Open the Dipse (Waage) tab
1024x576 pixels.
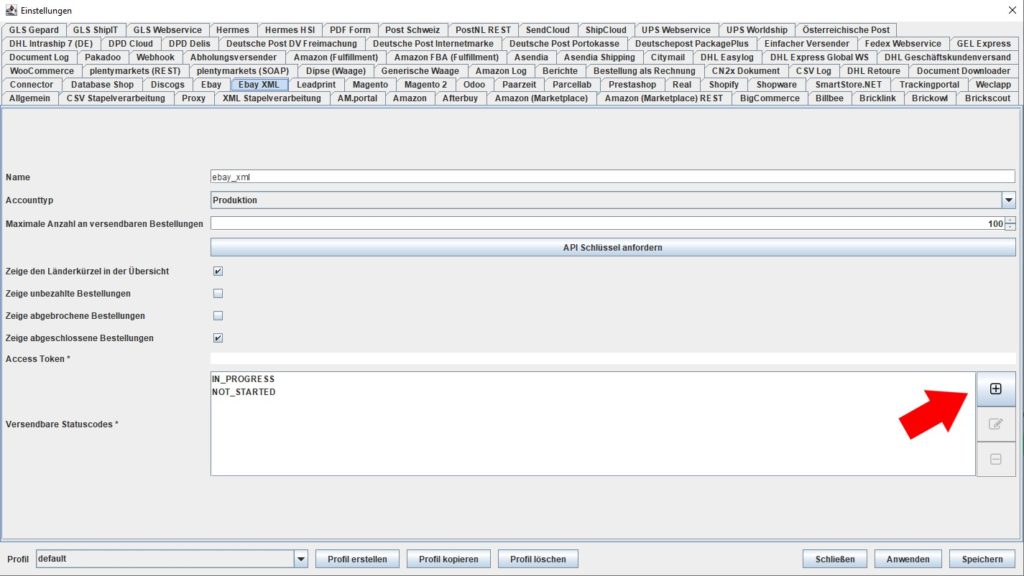click(x=336, y=71)
